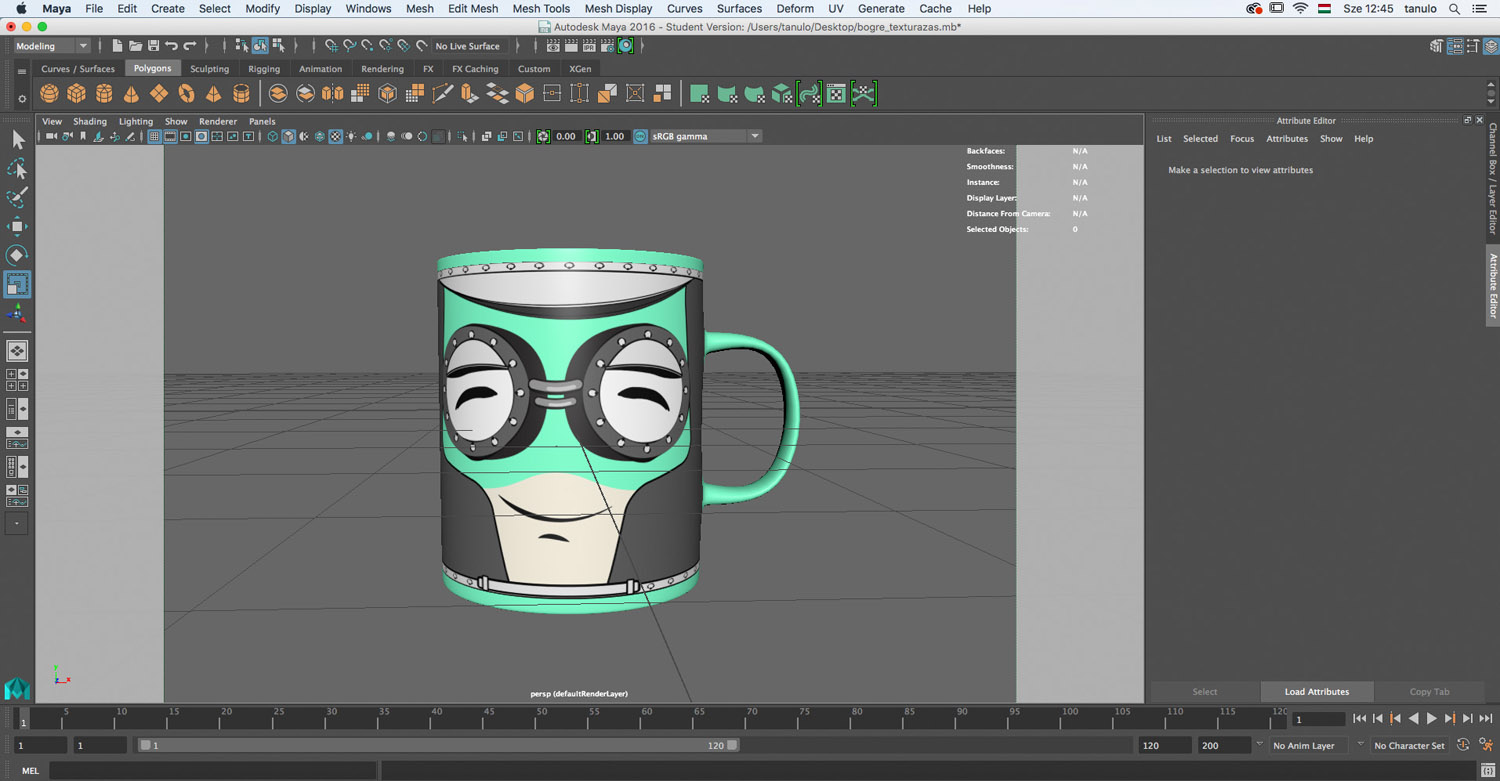Open the Script Editor icon
1500x781 pixels.
(1488, 771)
